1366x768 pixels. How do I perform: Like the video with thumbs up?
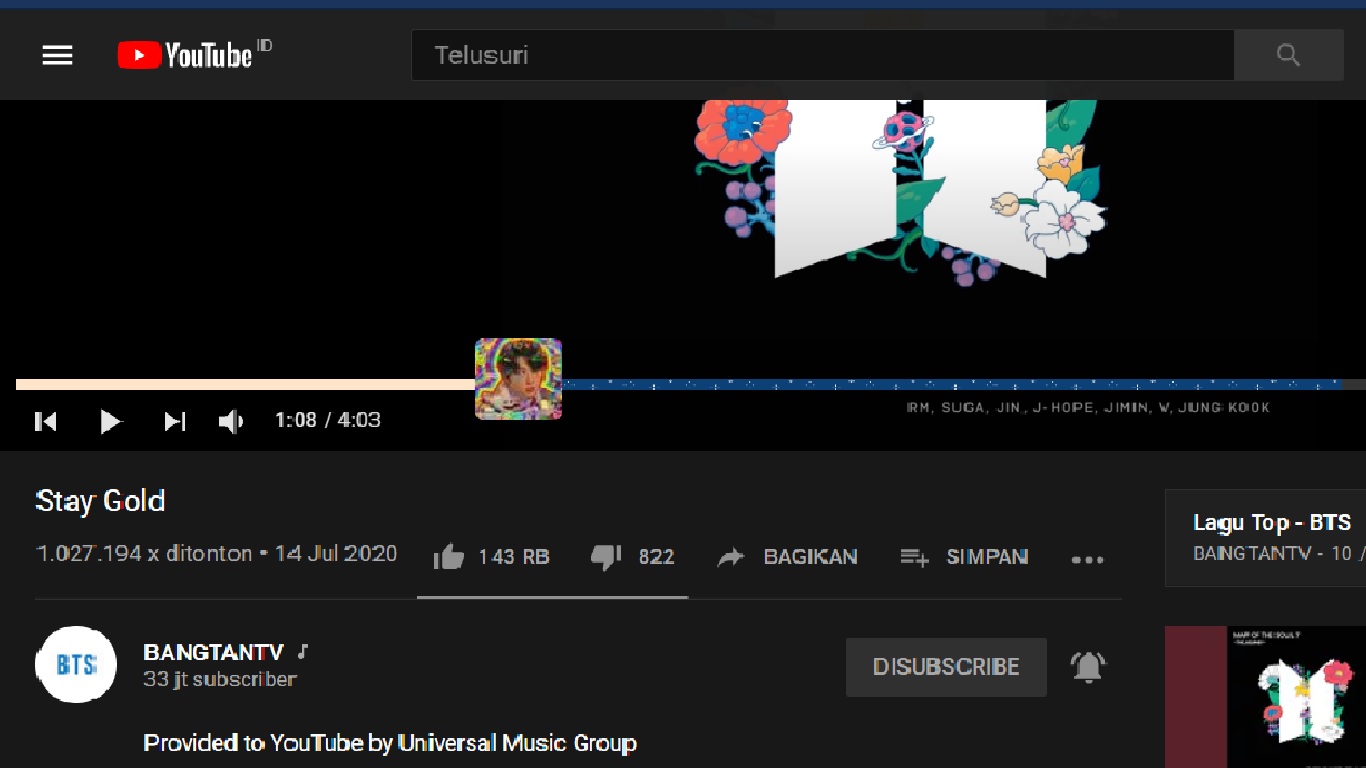[x=449, y=557]
